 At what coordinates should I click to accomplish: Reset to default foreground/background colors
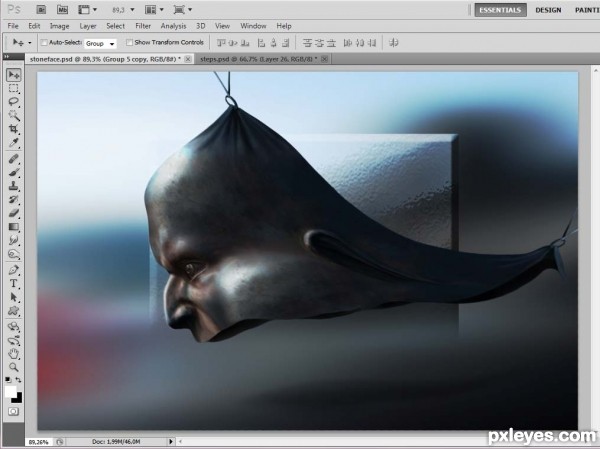click(8, 380)
